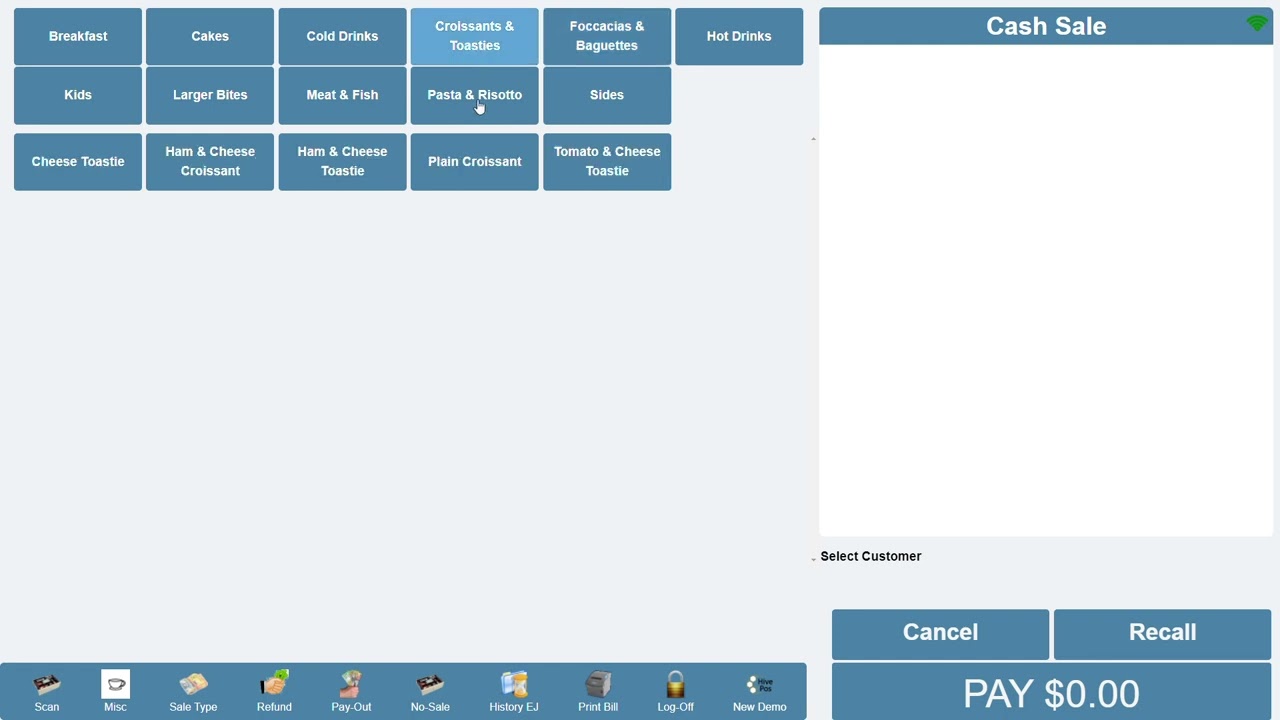Switch to the Hot Drinks category
Image resolution: width=1280 pixels, height=720 pixels.
click(x=739, y=37)
